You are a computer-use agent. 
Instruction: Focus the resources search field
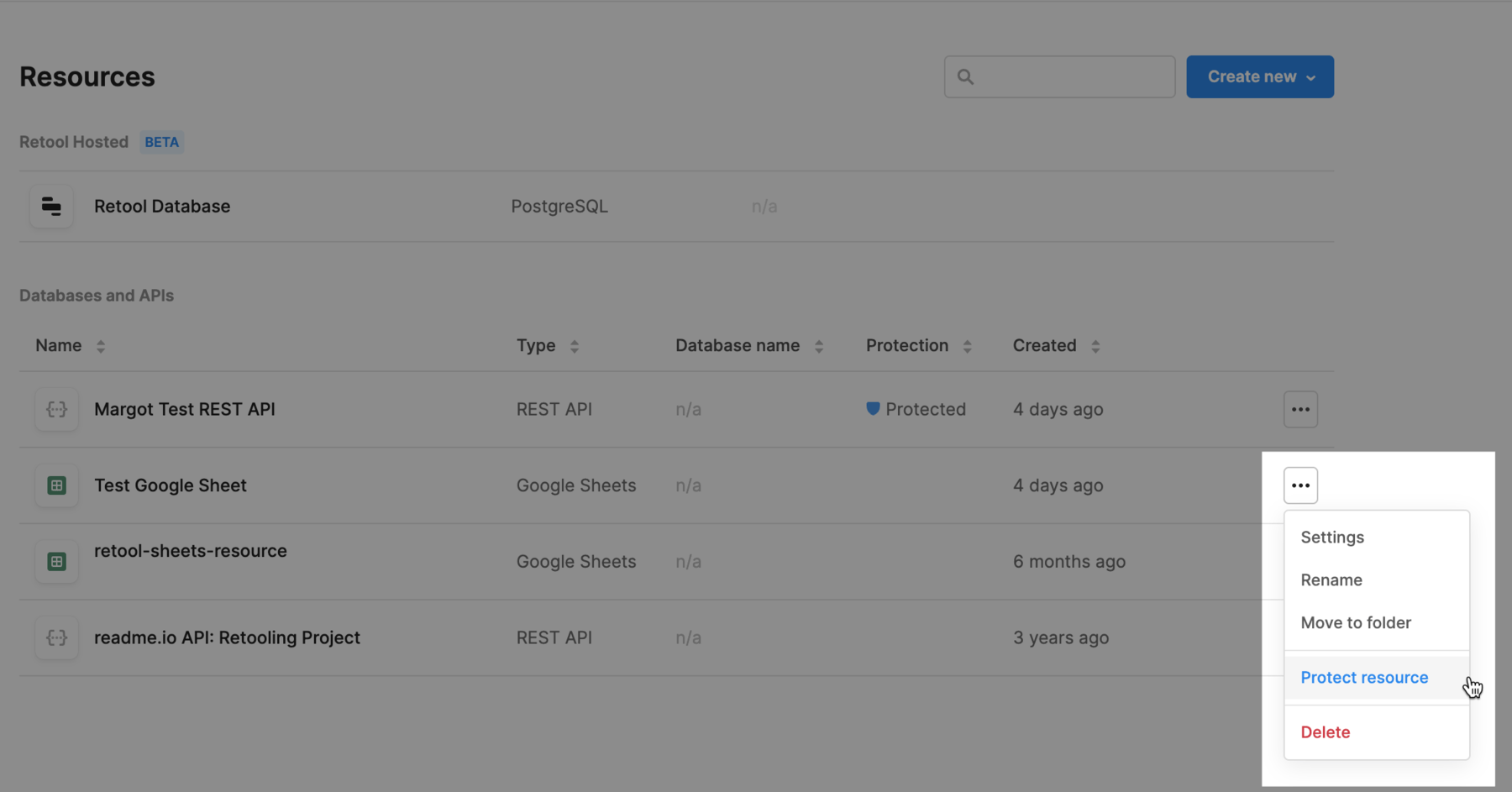click(1059, 77)
